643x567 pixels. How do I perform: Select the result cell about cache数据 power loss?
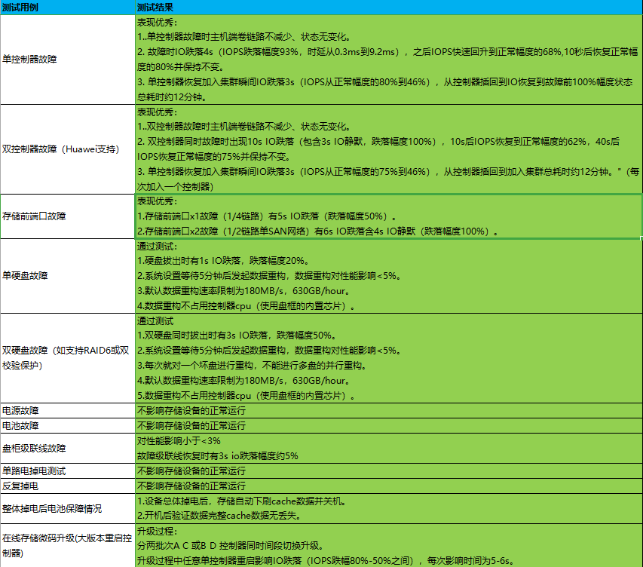(388, 508)
